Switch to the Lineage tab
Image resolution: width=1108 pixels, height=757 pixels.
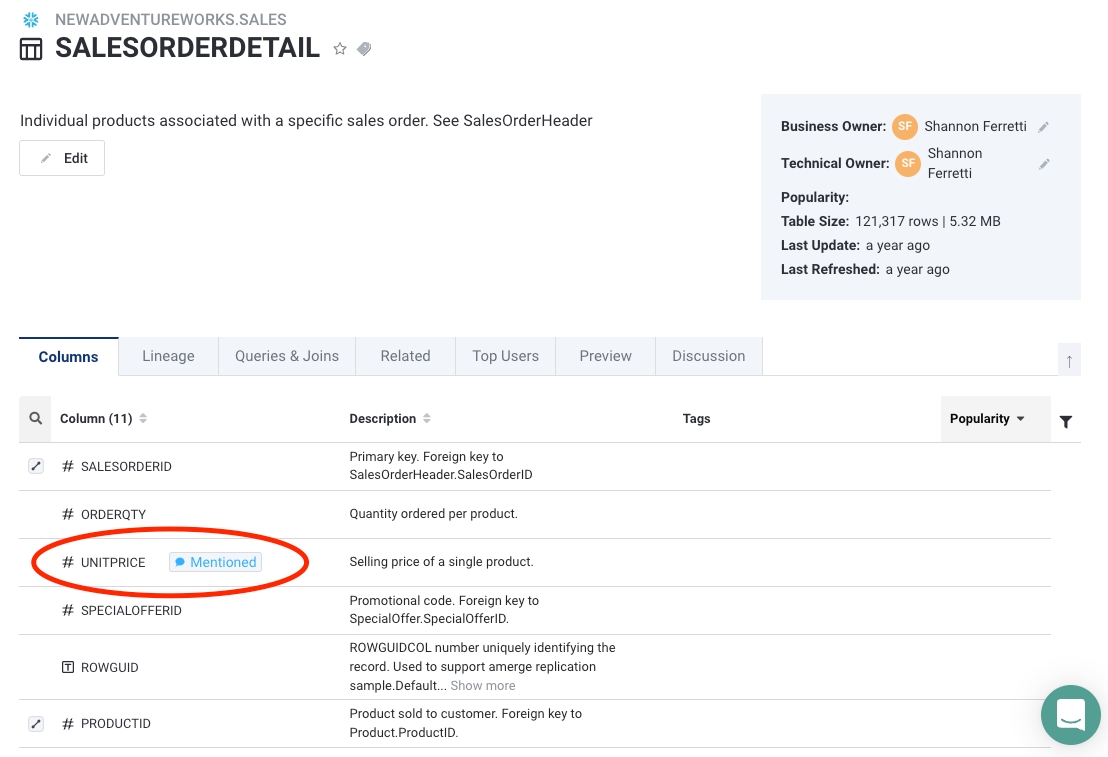(x=168, y=356)
